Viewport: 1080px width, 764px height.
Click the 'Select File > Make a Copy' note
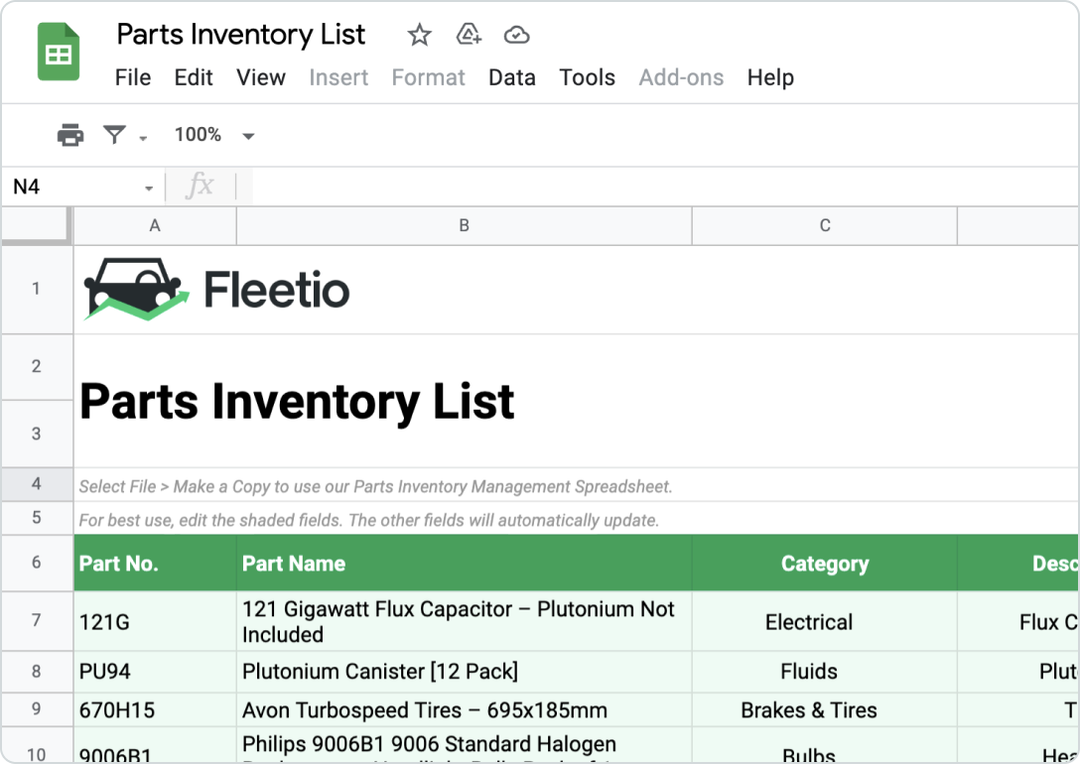pos(375,486)
